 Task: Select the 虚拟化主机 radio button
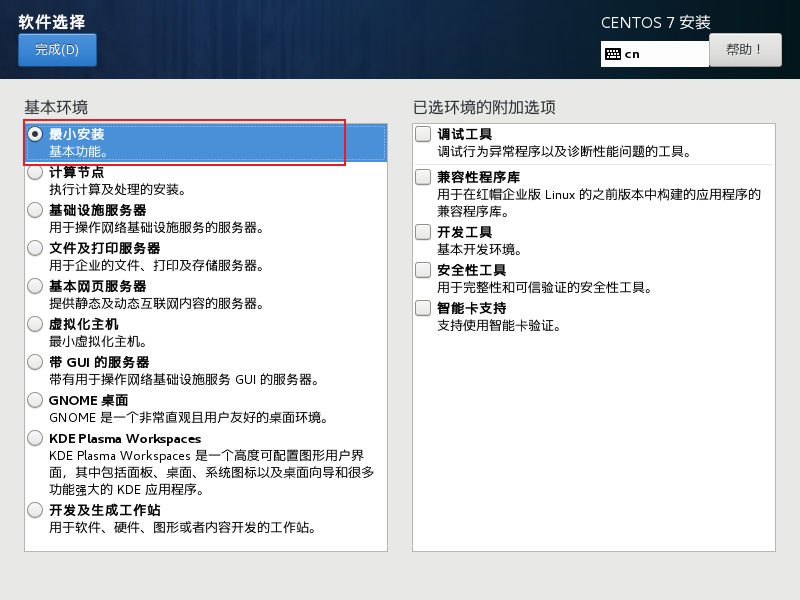coord(35,324)
